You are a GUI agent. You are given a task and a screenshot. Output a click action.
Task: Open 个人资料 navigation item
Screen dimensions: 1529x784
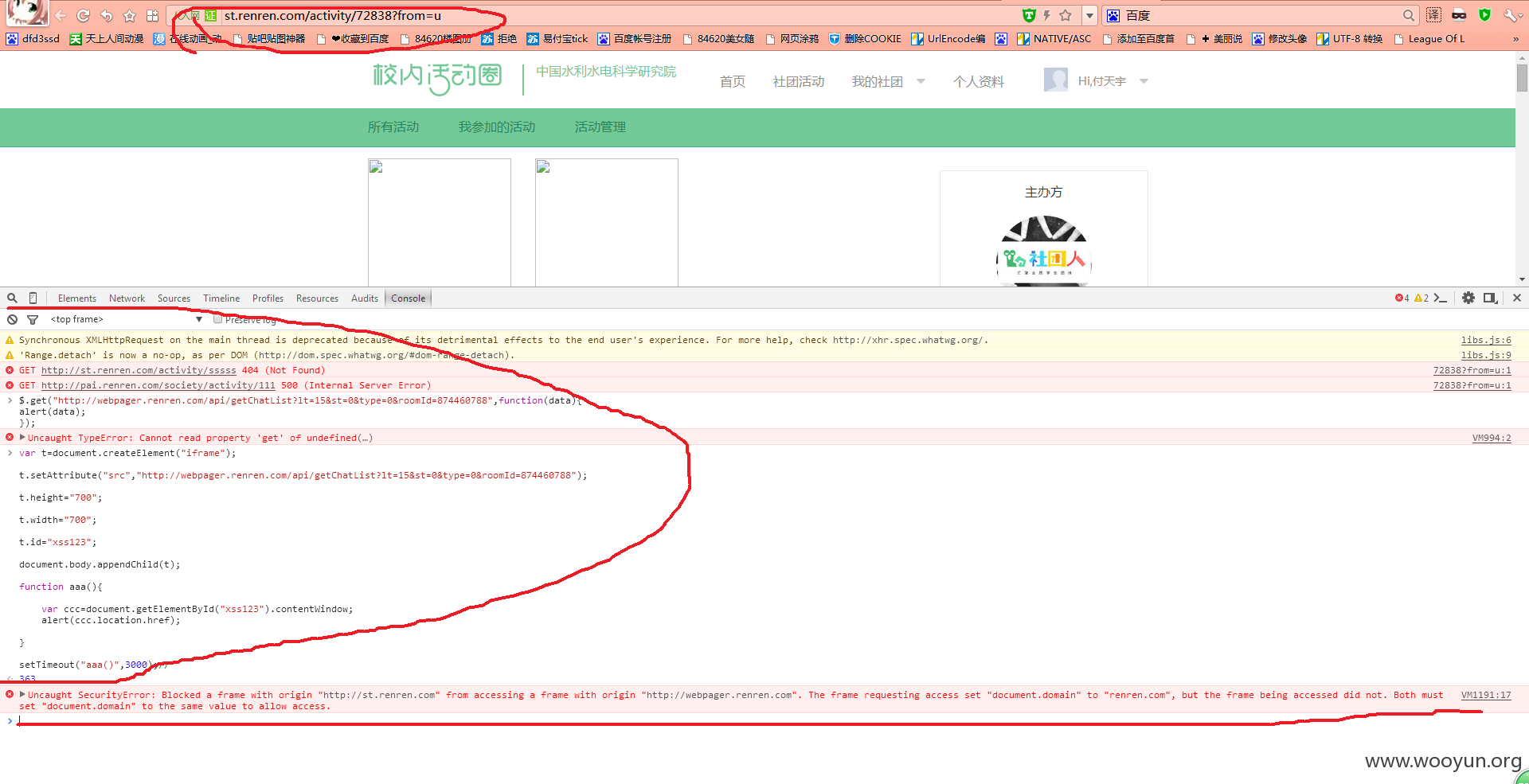(978, 81)
